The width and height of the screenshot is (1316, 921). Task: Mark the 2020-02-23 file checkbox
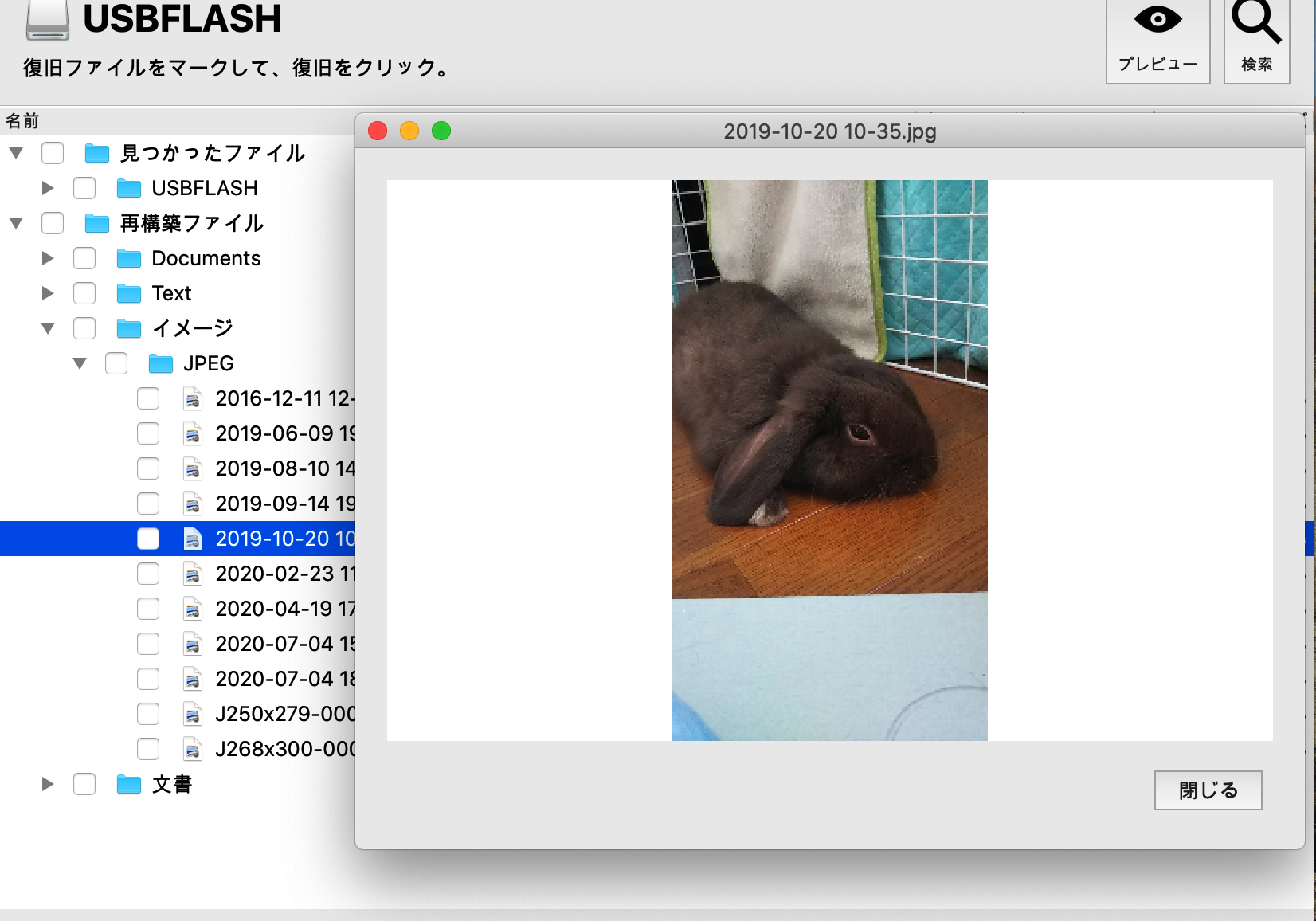[148, 574]
